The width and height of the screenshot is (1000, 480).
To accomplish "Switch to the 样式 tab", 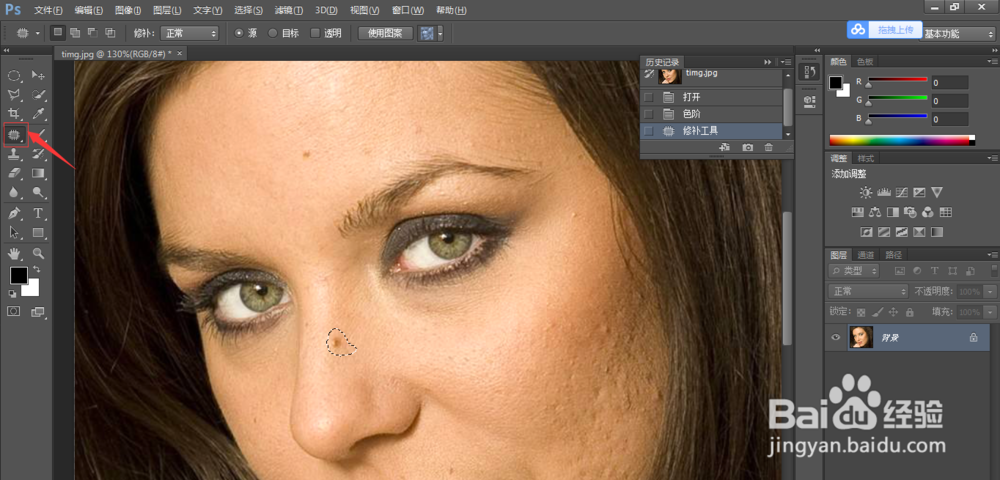I will pos(865,158).
